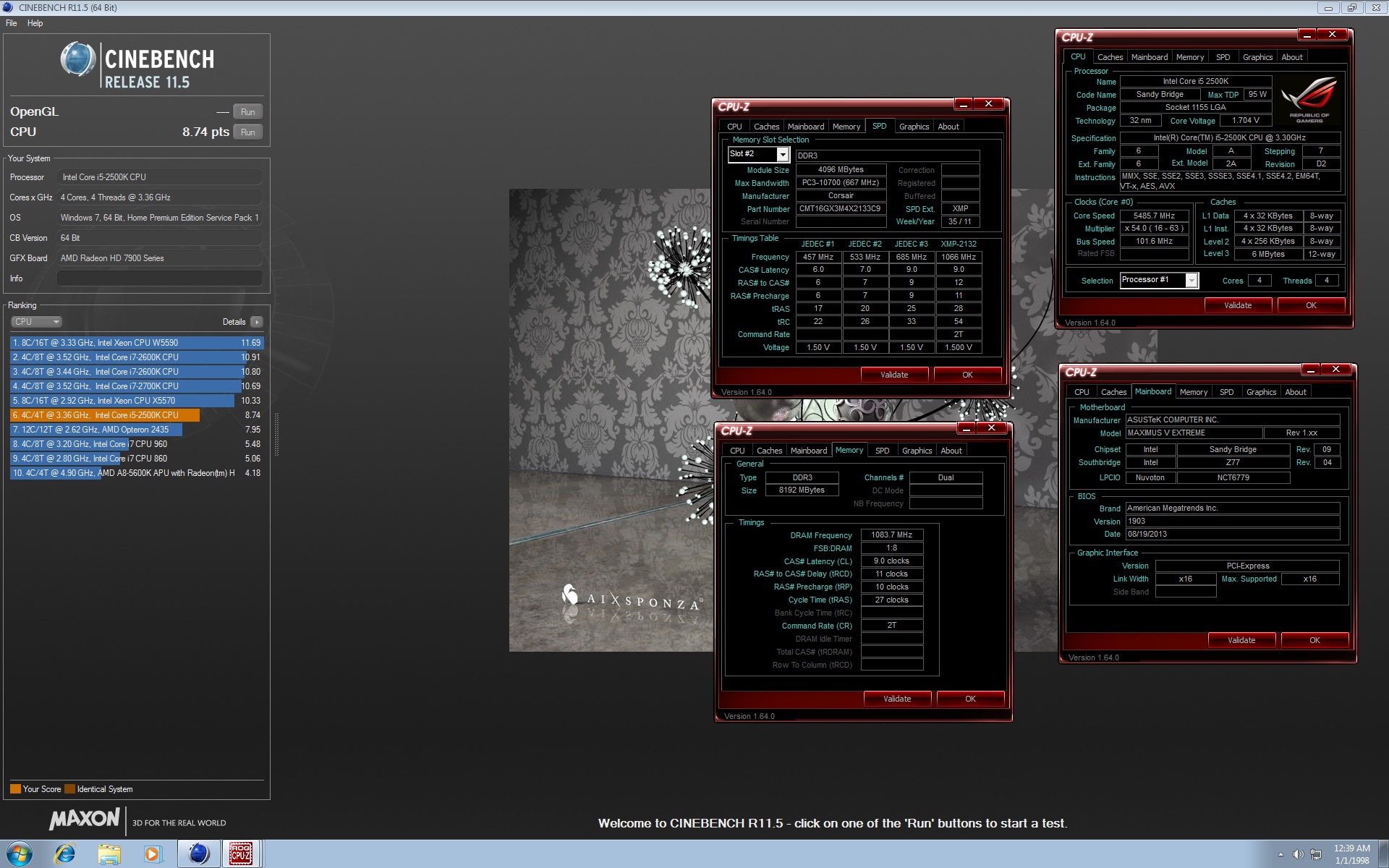
Task: Open Graphics tab in Mainboard CPU-Z window
Action: [1261, 392]
